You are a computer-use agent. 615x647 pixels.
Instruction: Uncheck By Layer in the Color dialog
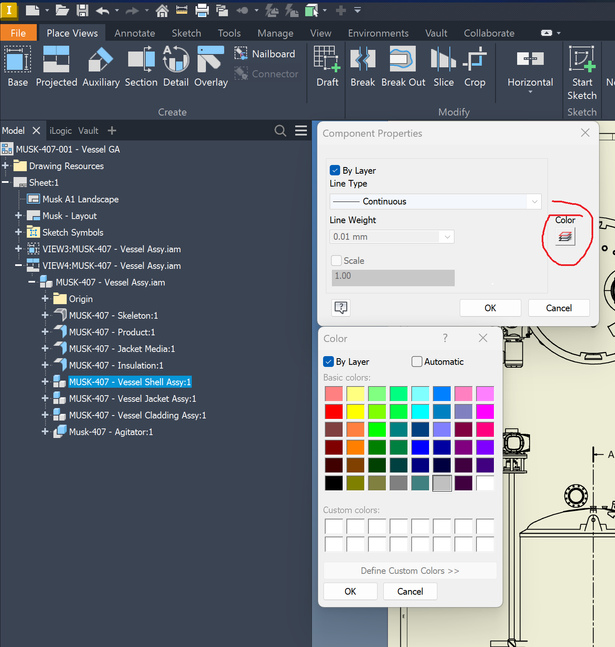328,361
